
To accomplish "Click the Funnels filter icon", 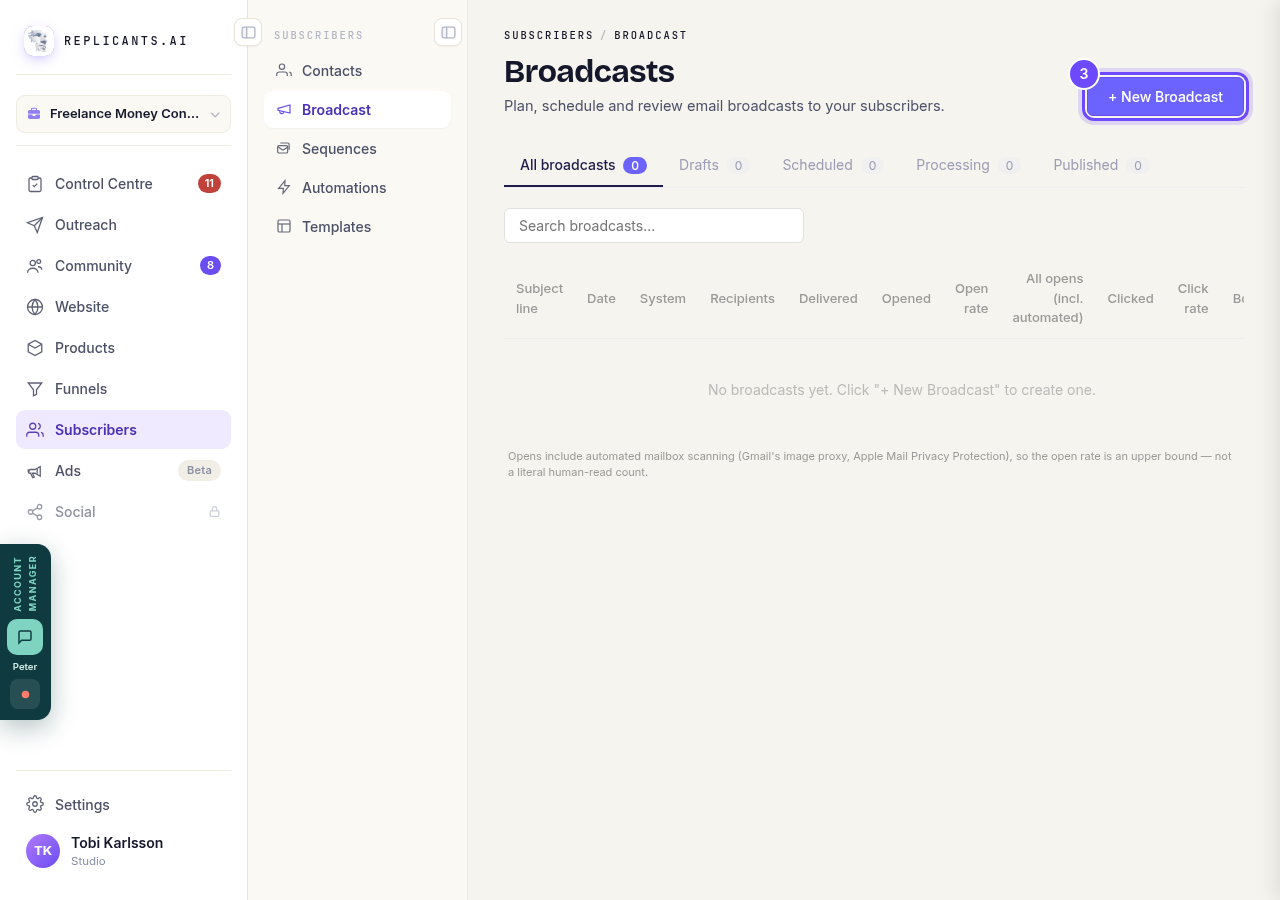I will coord(35,389).
